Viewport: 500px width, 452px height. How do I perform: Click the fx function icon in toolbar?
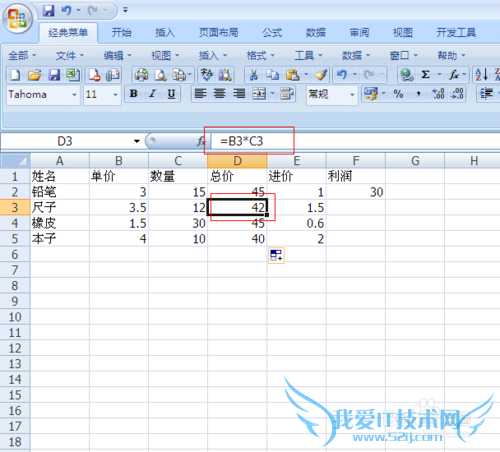coord(454,75)
